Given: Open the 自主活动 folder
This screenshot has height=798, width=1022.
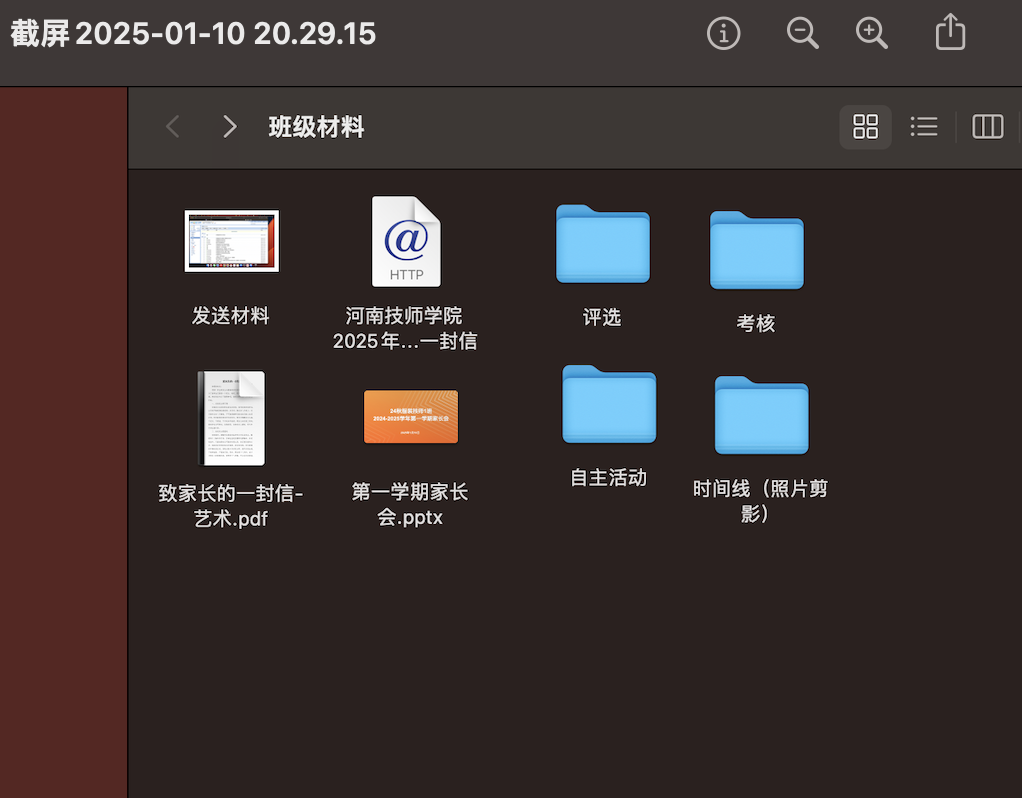Looking at the screenshot, I should coord(609,404).
